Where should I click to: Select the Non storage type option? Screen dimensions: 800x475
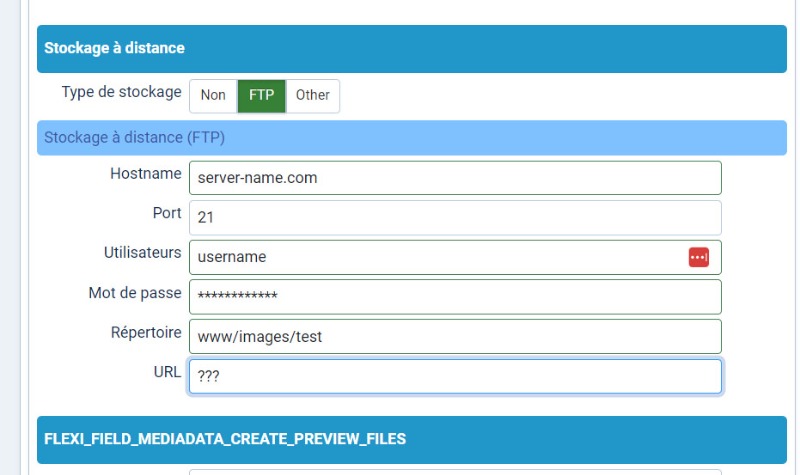click(x=213, y=95)
